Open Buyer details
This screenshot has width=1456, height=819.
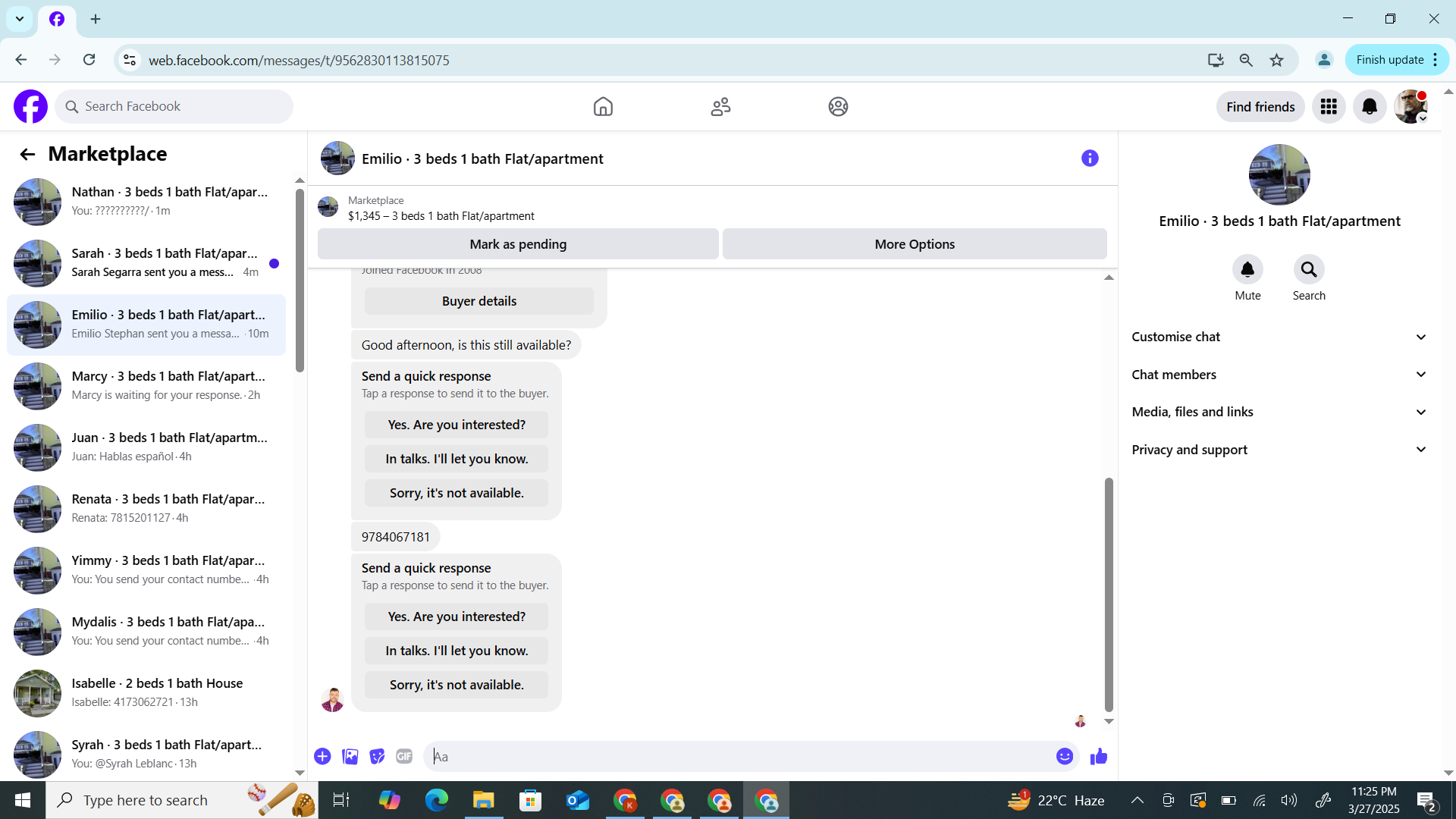click(479, 301)
